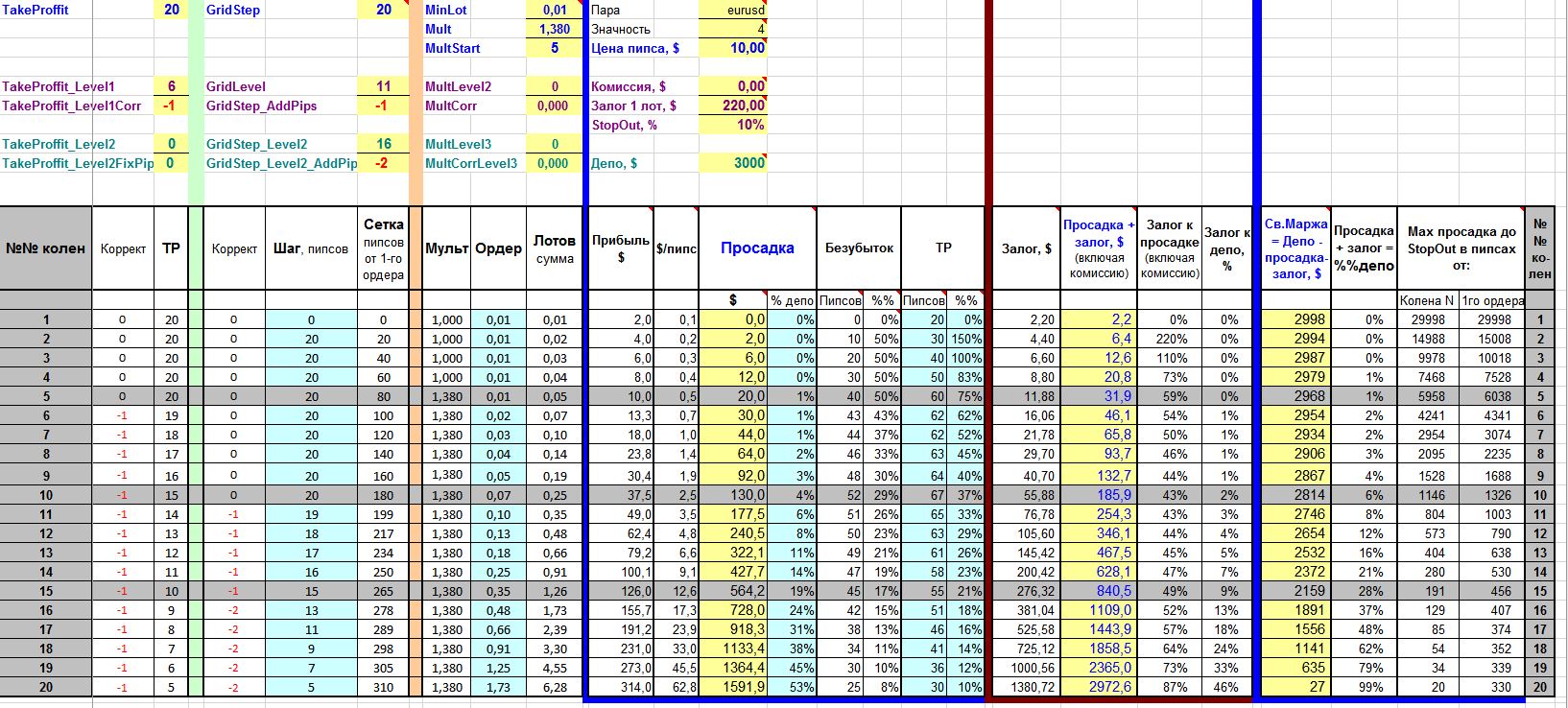The height and width of the screenshot is (708, 1568).
Task: Click the drawdown cell 177,5
Action: tap(733, 514)
